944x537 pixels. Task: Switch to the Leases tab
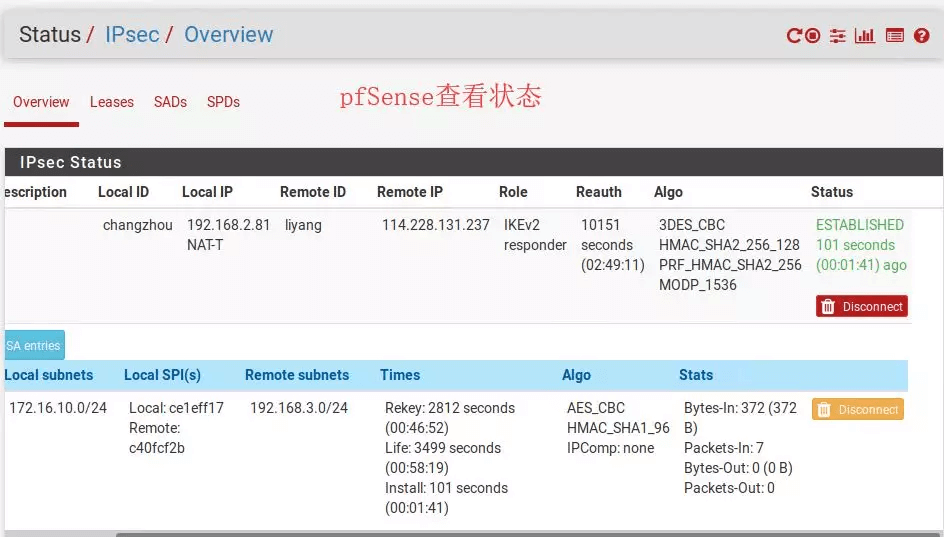(112, 102)
